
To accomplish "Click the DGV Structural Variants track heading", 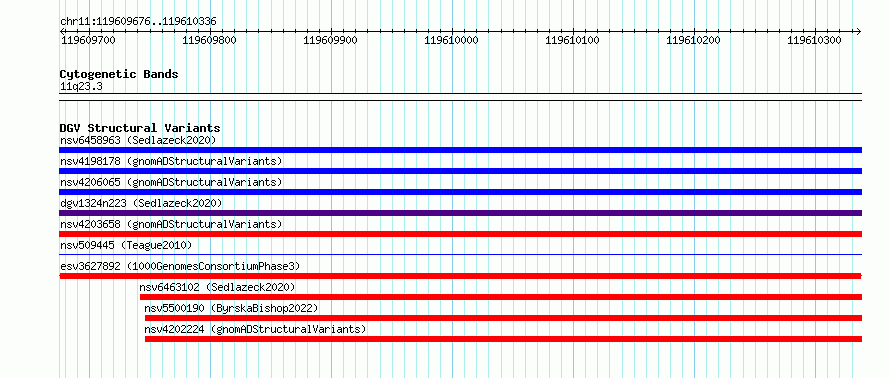I will point(140,128).
